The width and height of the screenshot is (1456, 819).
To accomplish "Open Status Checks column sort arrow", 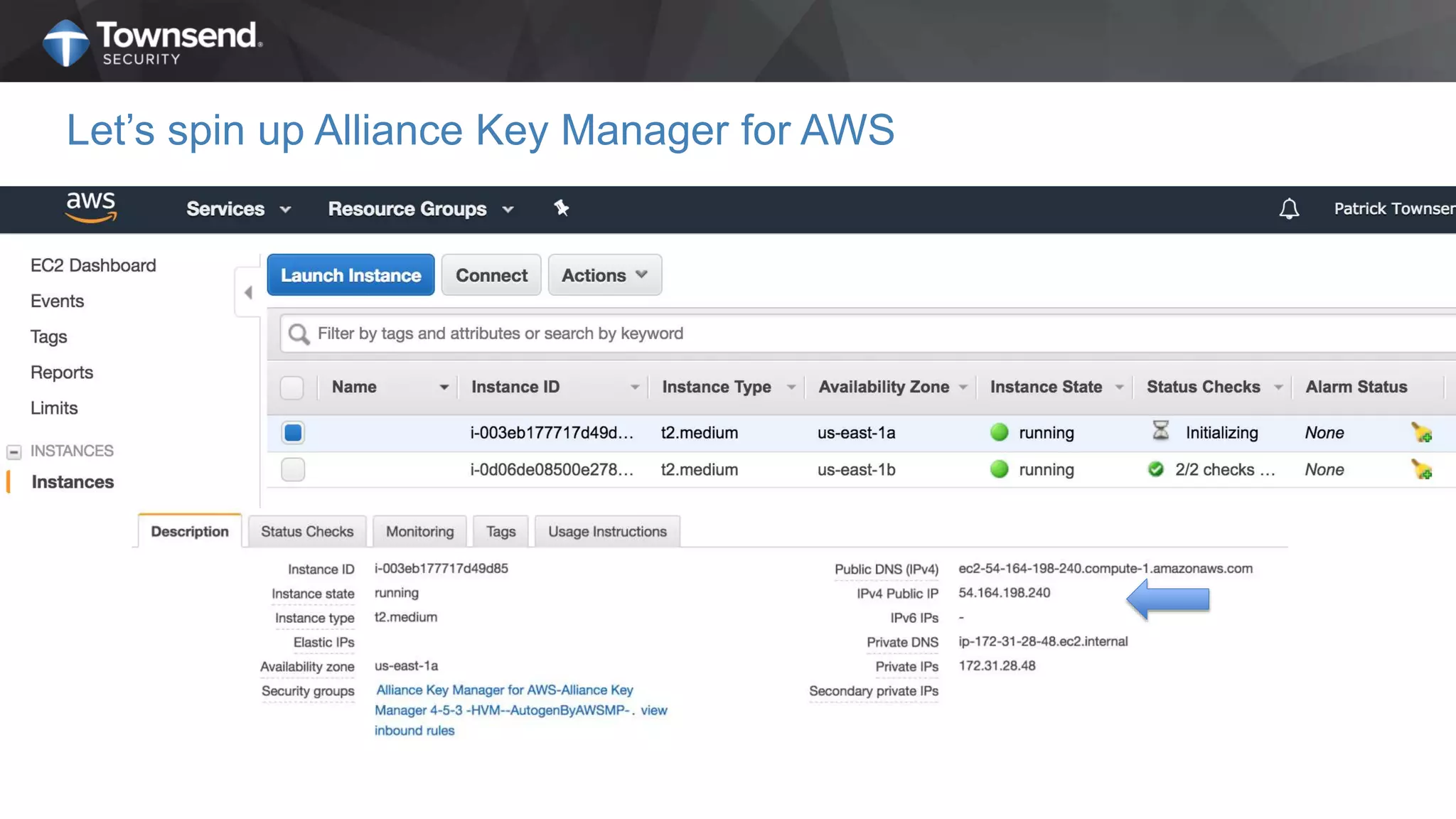I will (x=1278, y=387).
